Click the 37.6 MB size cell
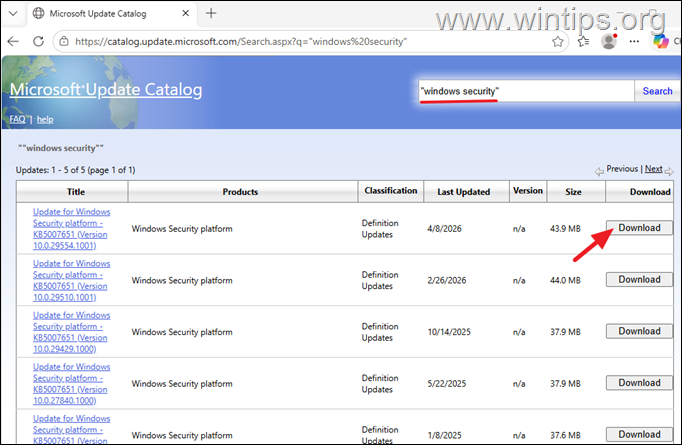The image size is (682, 445). coord(565,435)
